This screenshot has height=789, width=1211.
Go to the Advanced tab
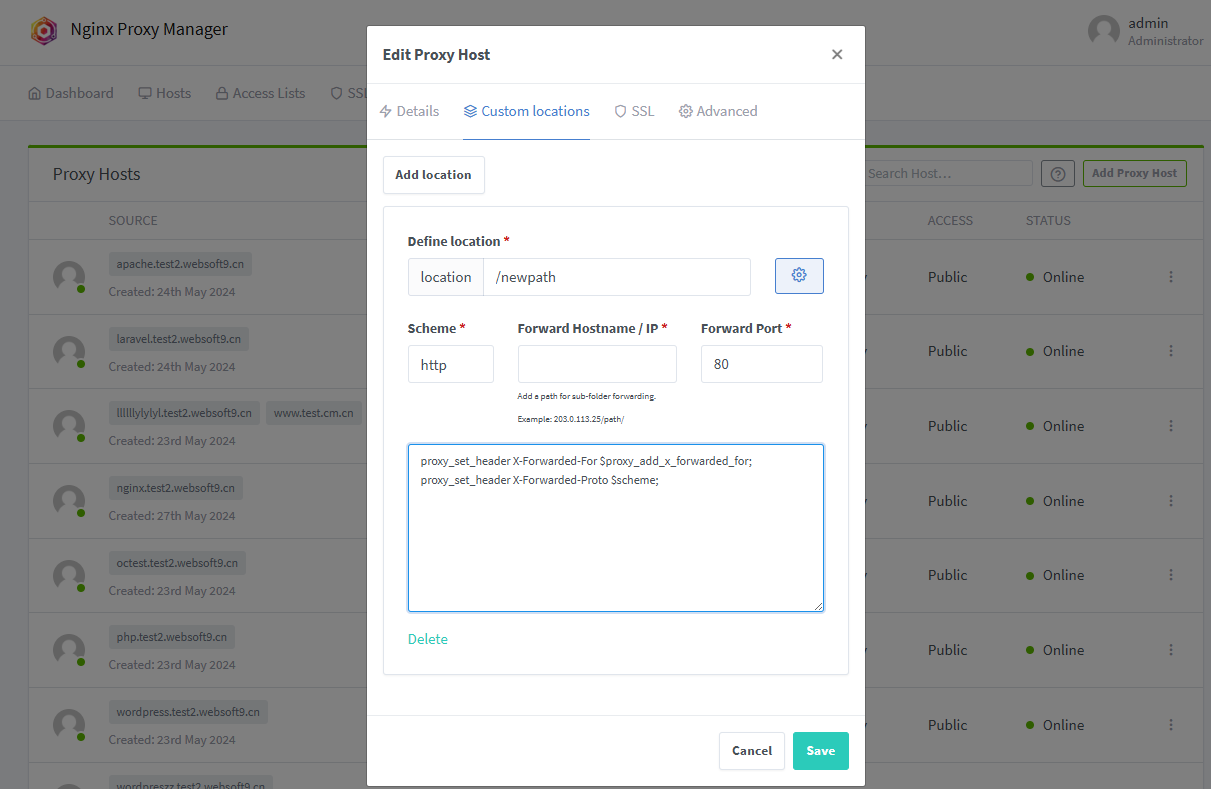tap(718, 111)
